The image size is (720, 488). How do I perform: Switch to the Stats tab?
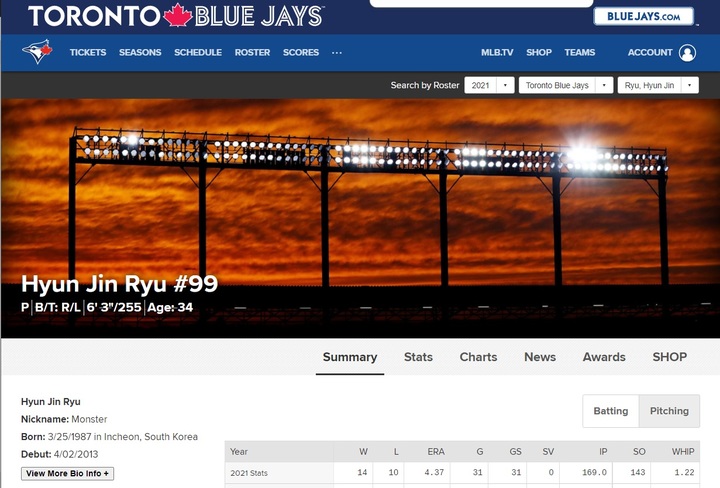418,357
